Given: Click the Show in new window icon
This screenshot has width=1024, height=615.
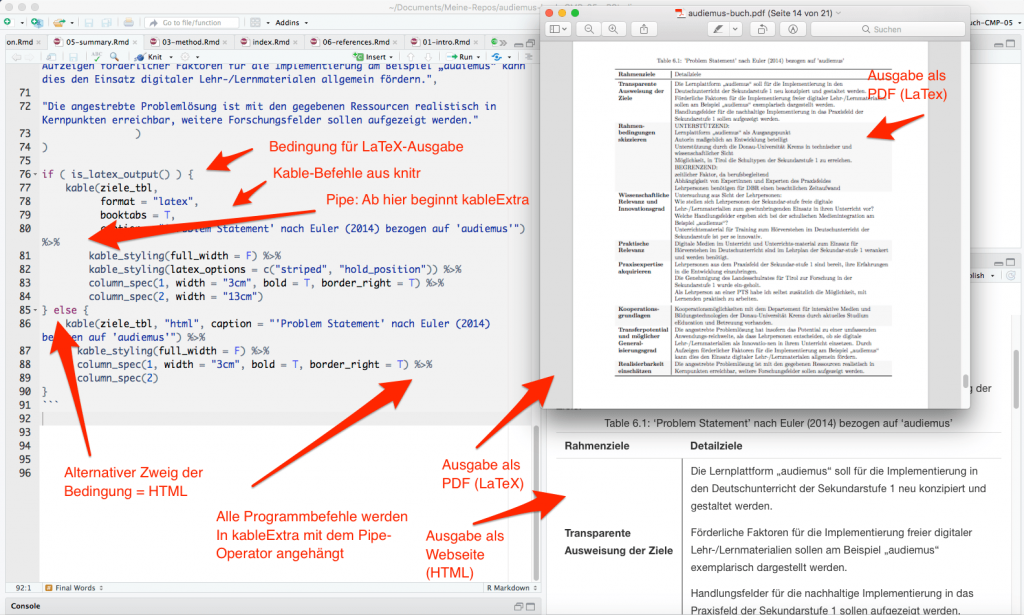Looking at the screenshot, I should pos(51,57).
